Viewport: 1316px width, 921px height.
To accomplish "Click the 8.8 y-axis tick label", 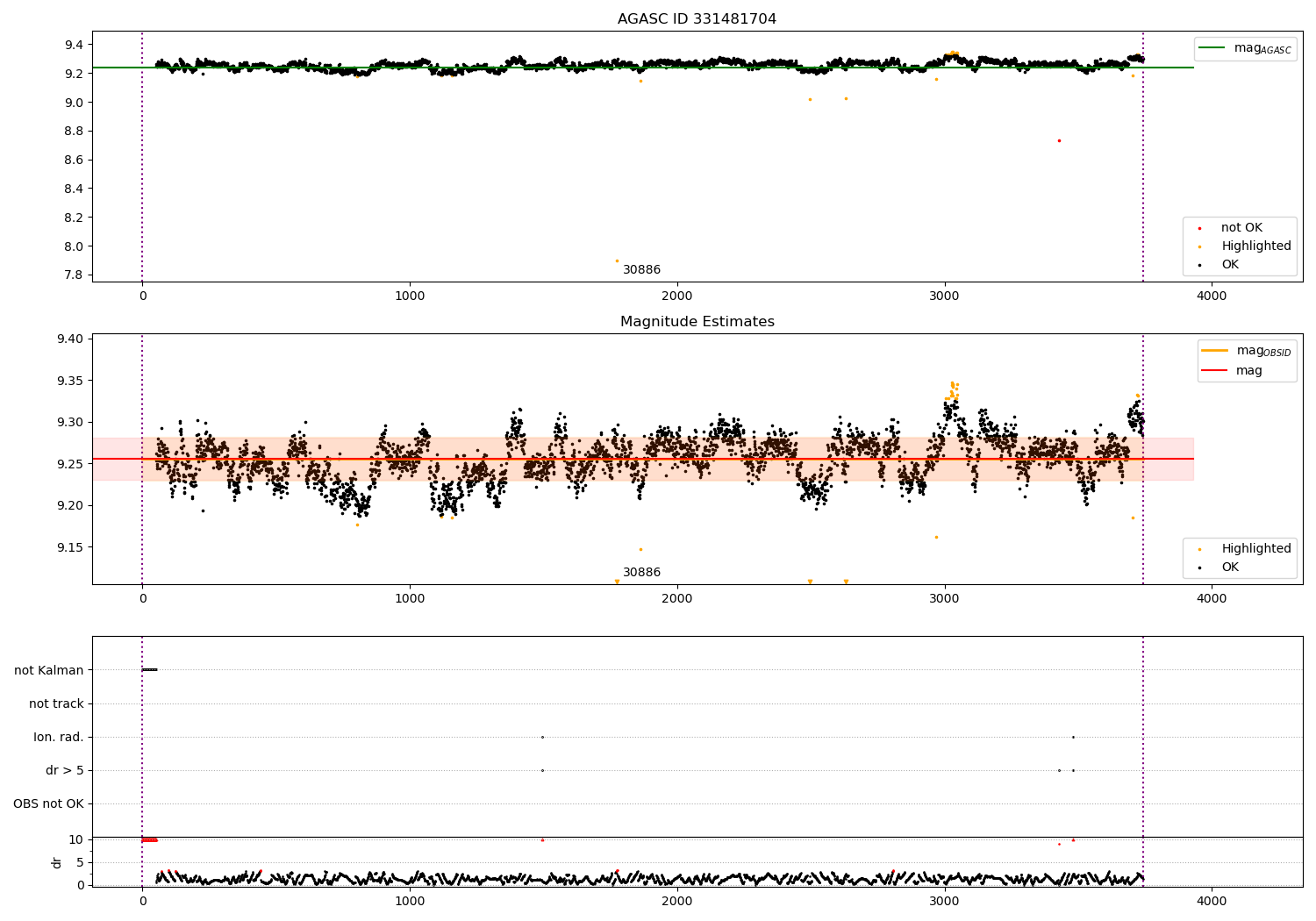I will (x=73, y=132).
